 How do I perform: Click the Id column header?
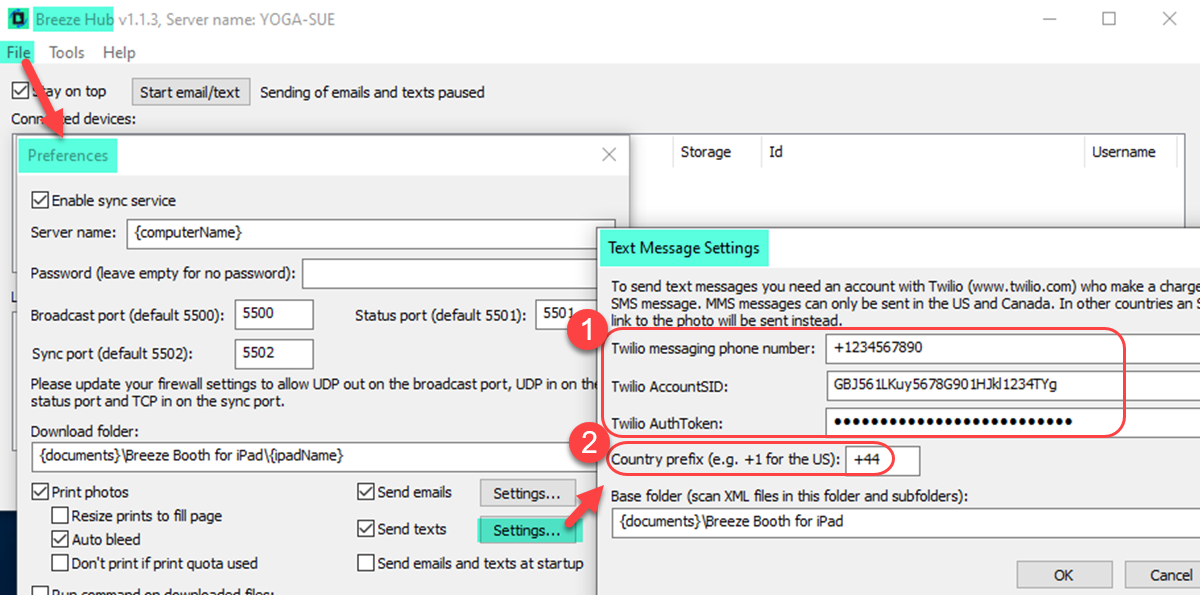(775, 152)
